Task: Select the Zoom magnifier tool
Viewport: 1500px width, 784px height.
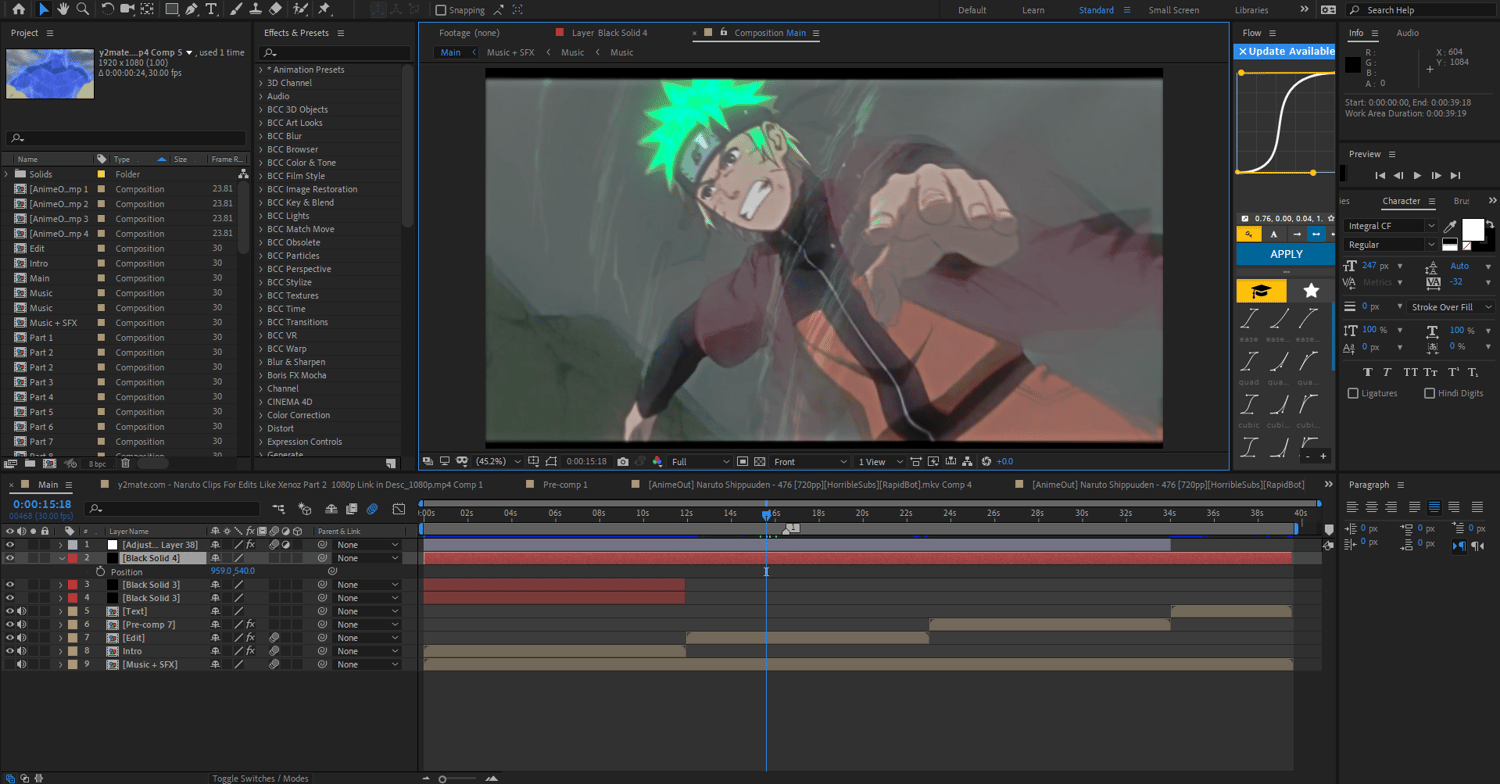Action: pos(83,9)
